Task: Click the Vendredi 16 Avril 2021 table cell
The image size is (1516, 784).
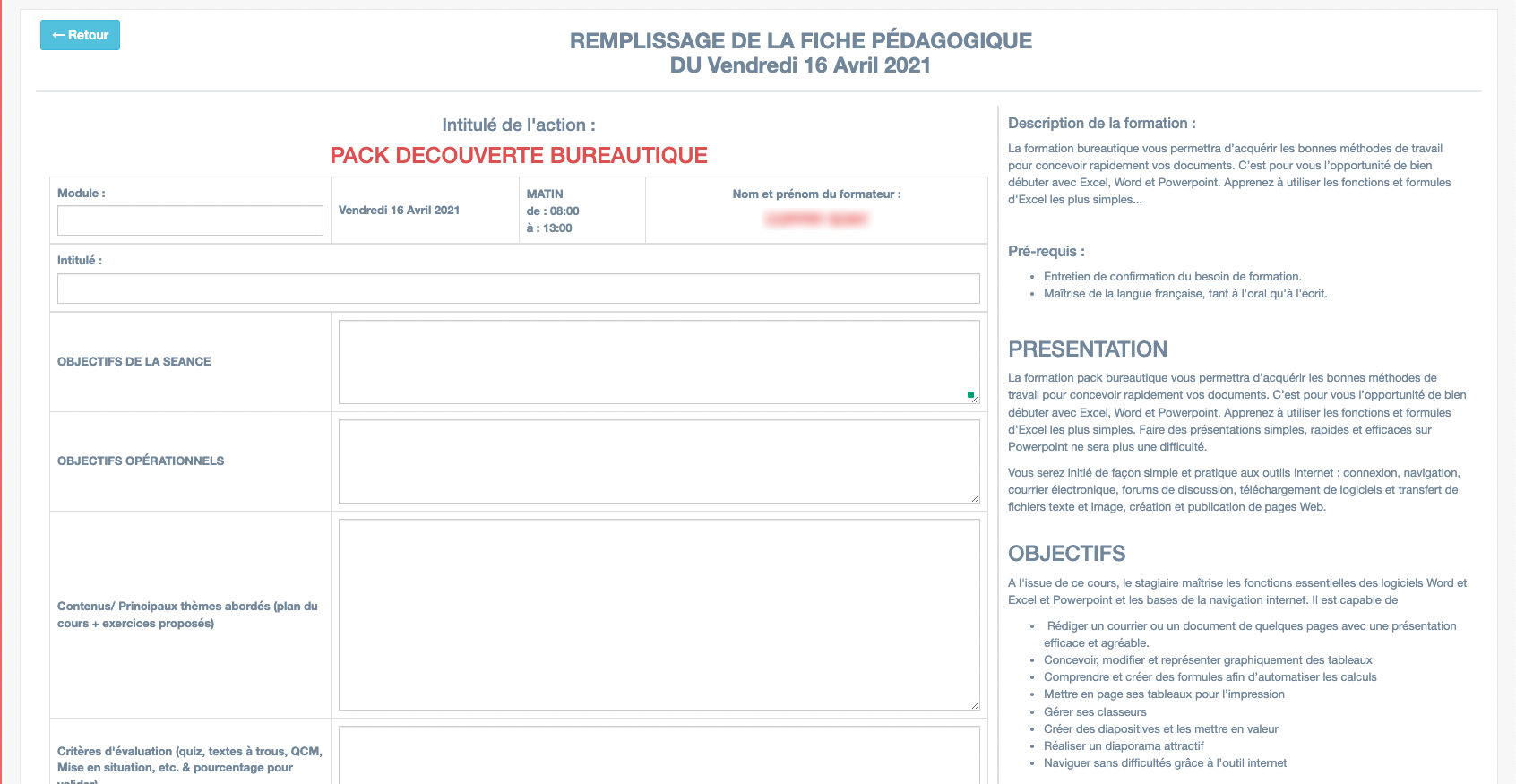Action: 400,211
